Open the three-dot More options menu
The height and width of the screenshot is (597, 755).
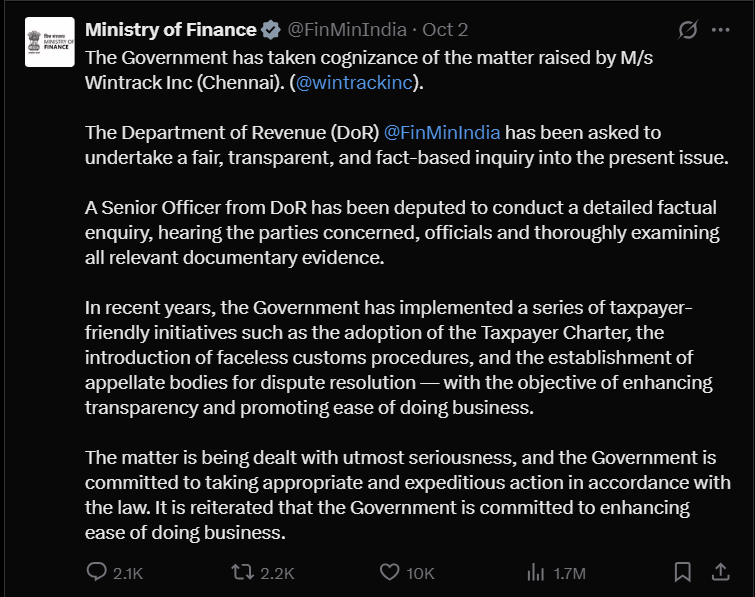coord(720,30)
